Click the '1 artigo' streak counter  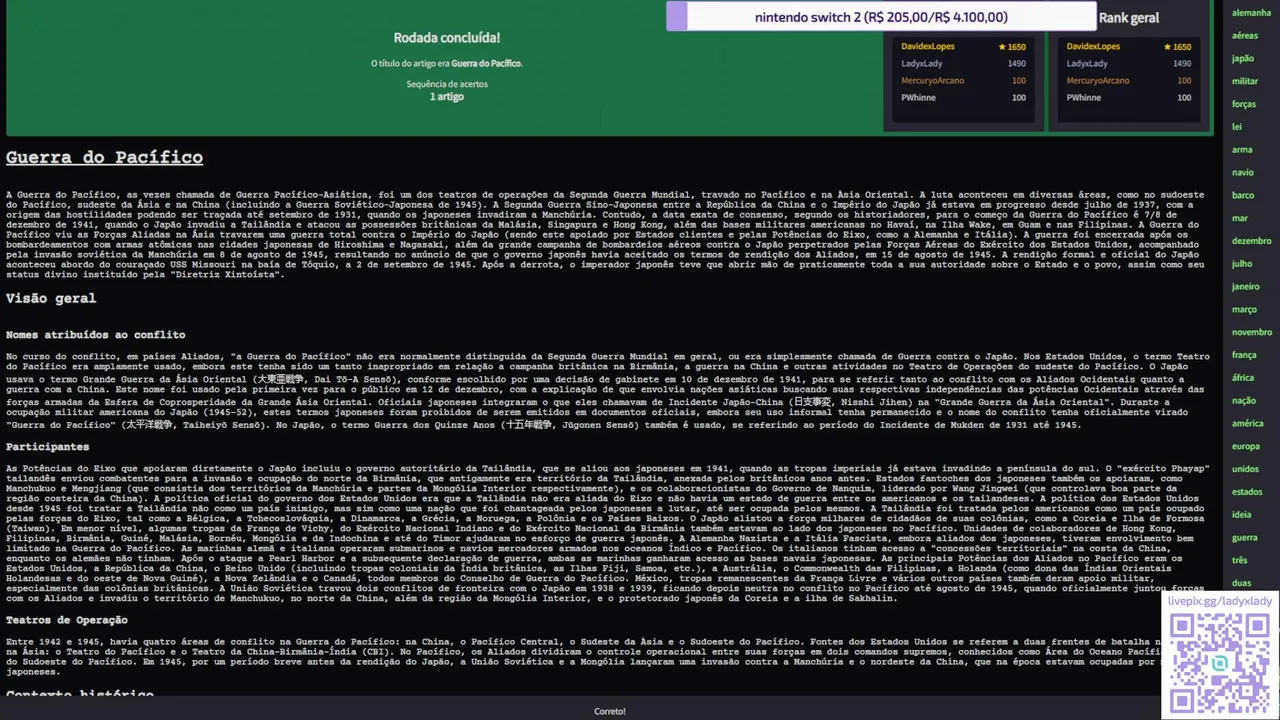[447, 97]
